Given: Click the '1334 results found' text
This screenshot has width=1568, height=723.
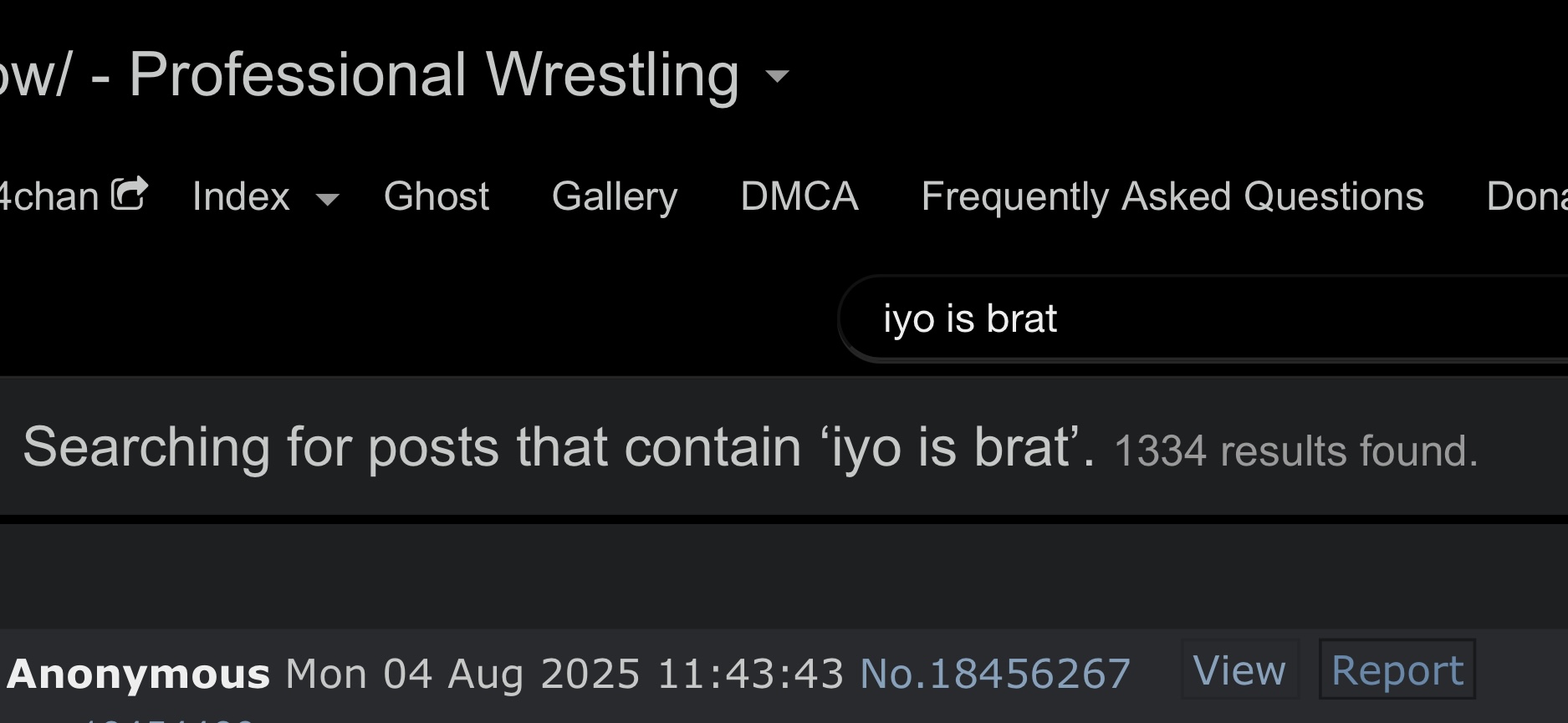Looking at the screenshot, I should pos(1296,451).
